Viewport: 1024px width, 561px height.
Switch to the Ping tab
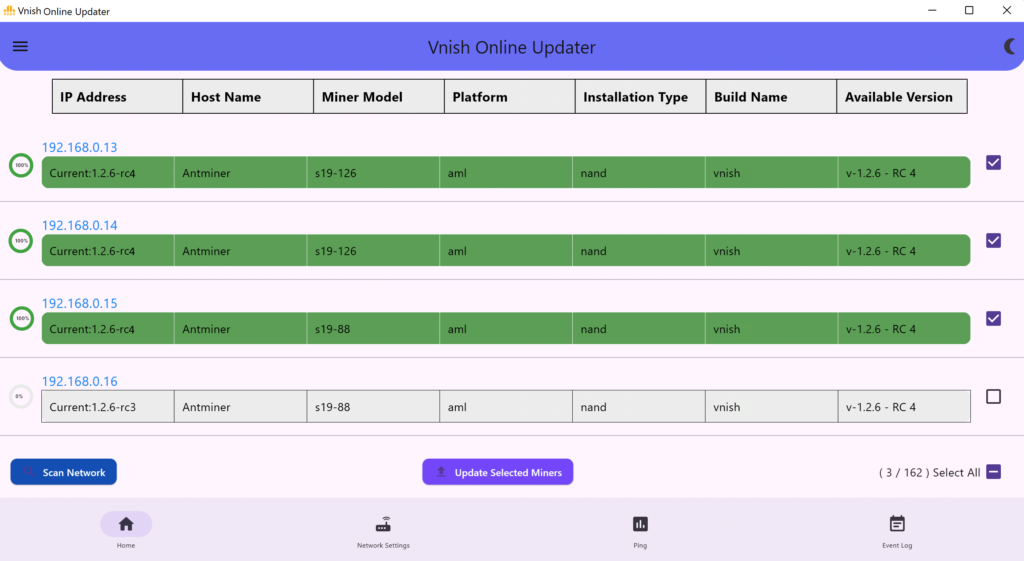point(640,530)
